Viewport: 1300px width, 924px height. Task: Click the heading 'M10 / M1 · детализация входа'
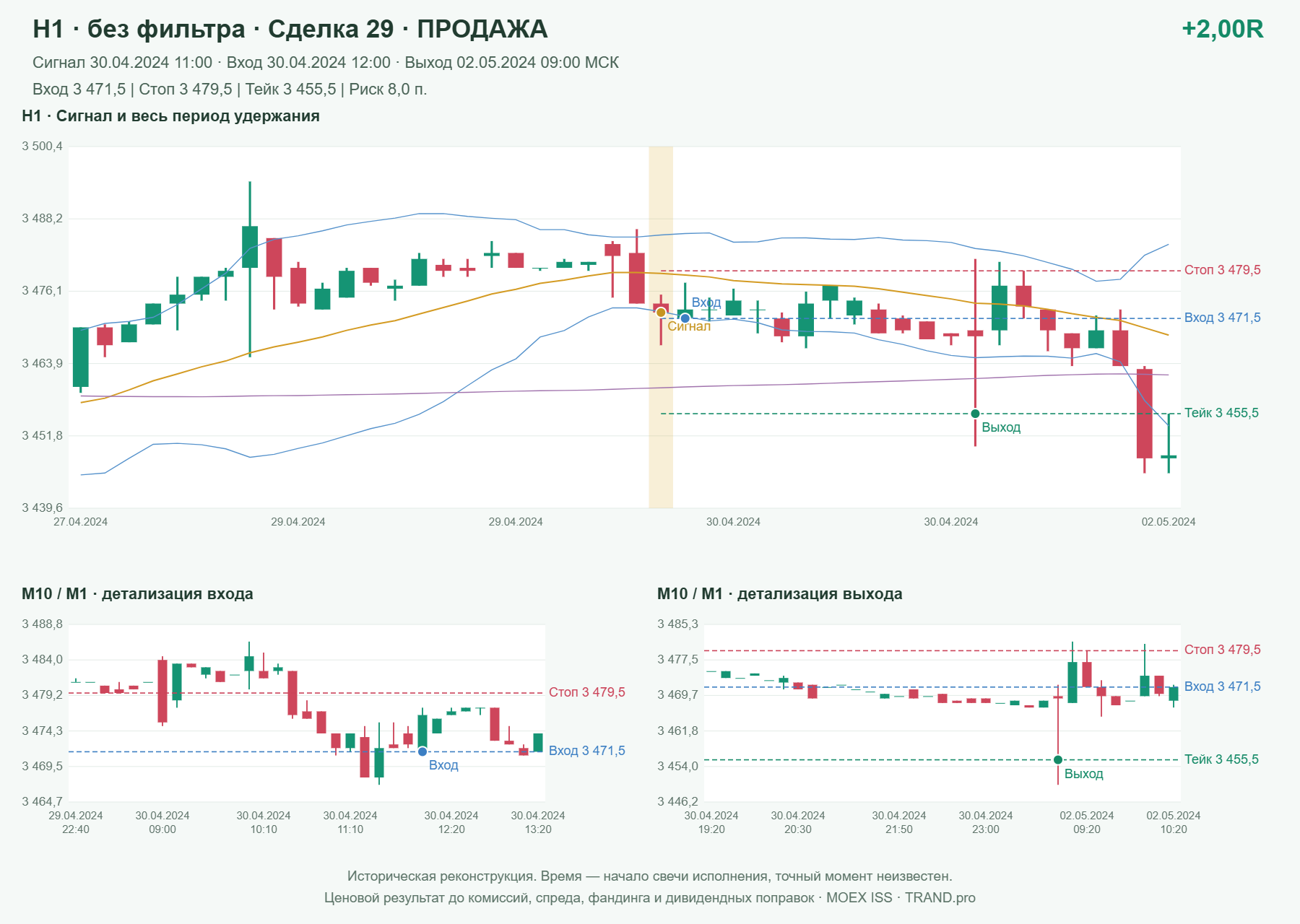point(137,594)
